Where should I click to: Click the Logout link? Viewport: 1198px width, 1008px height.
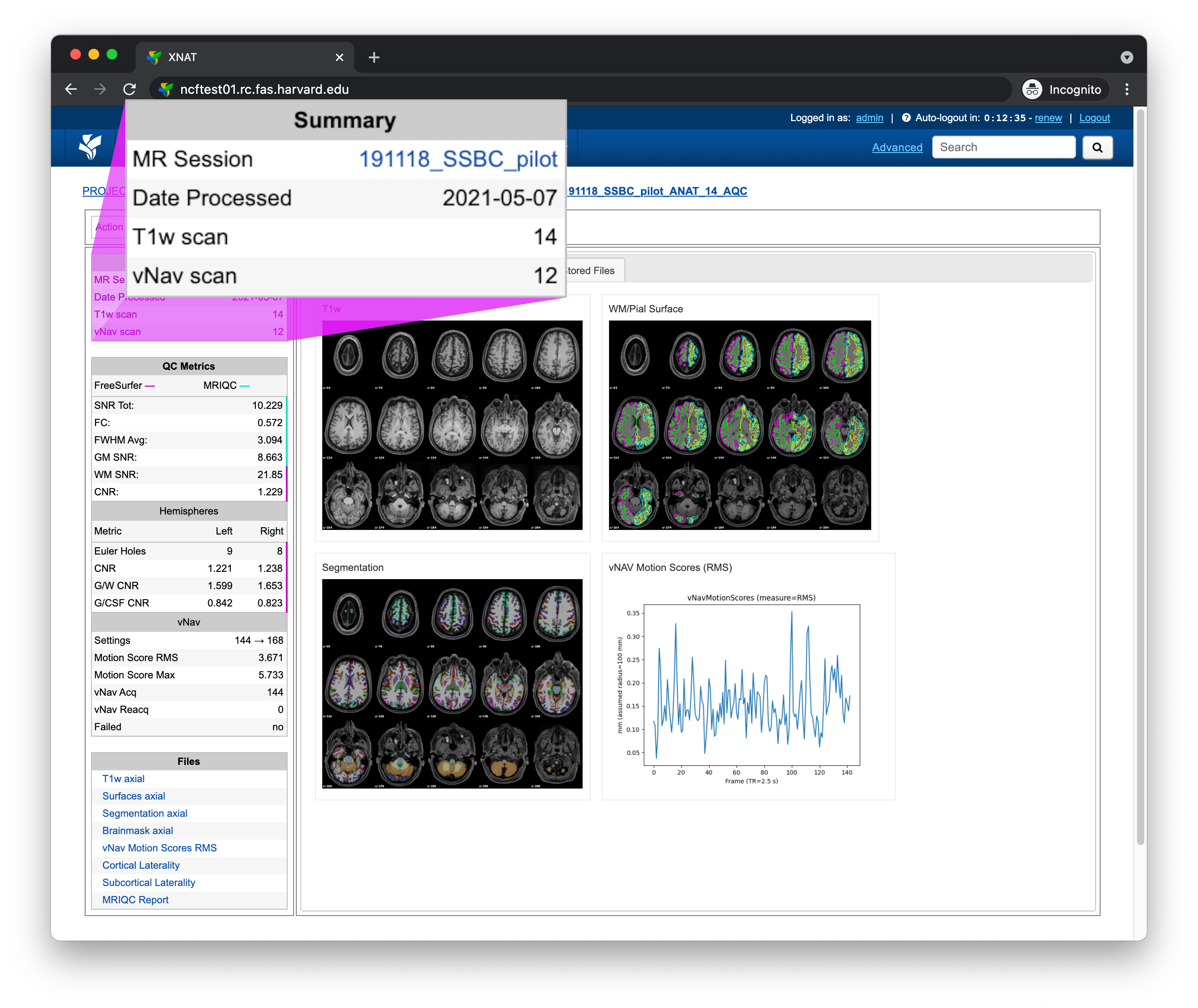pyautogui.click(x=1094, y=118)
